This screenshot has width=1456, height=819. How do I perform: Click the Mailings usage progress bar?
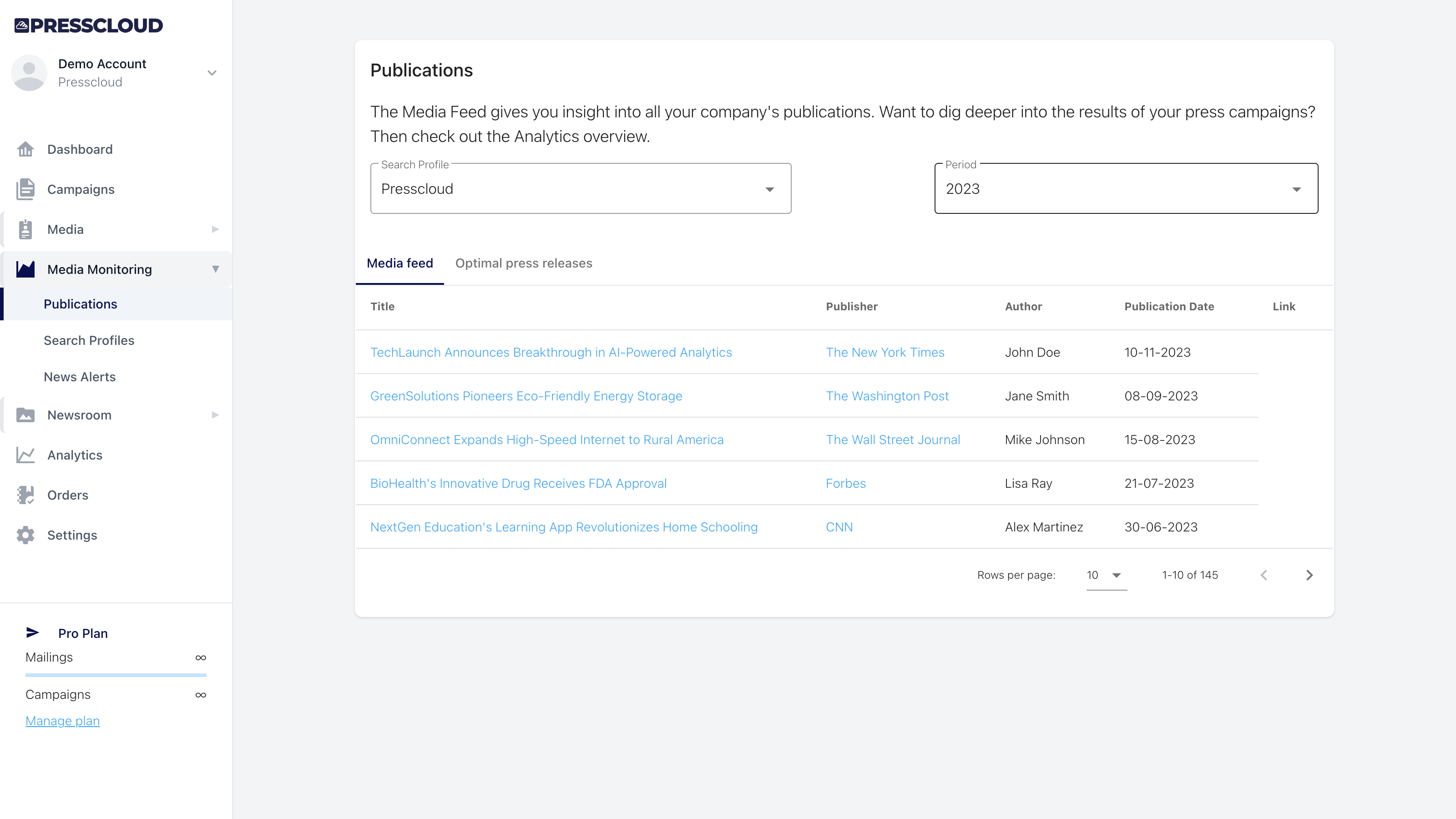pos(116,675)
